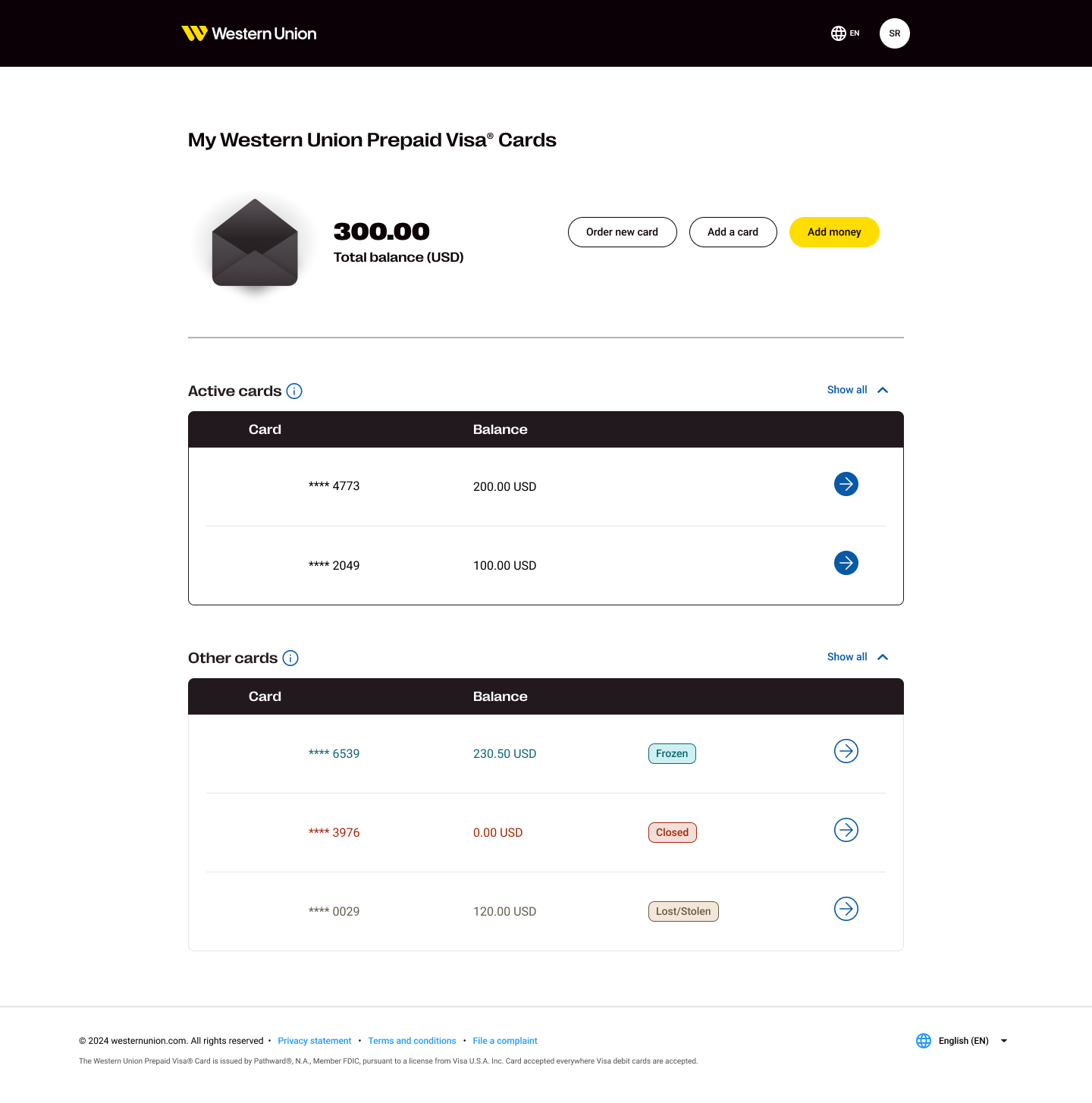
Task: Click the 200.00 USD balance
Action: click(x=505, y=487)
